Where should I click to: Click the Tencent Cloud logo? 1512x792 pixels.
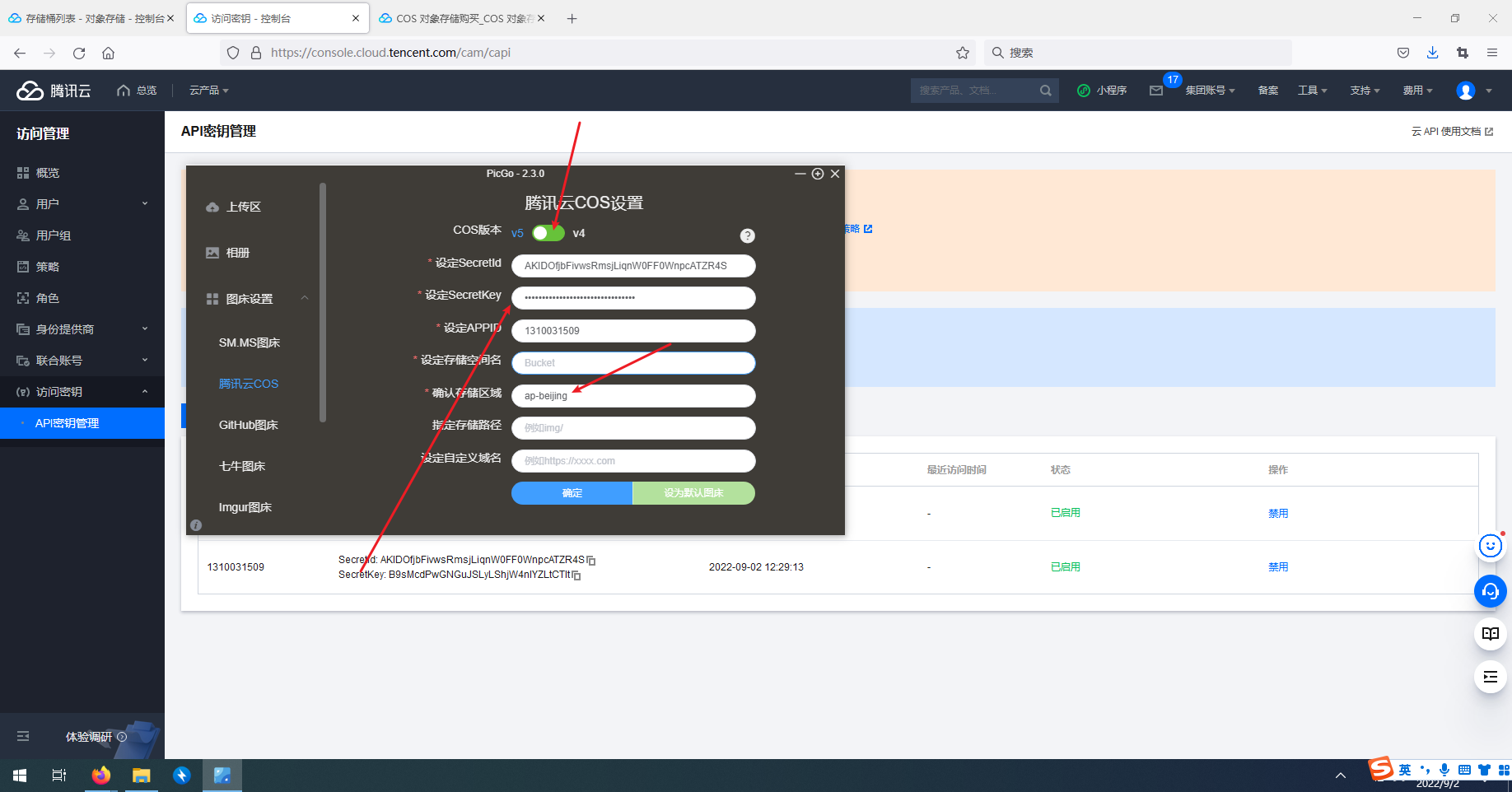(x=54, y=91)
